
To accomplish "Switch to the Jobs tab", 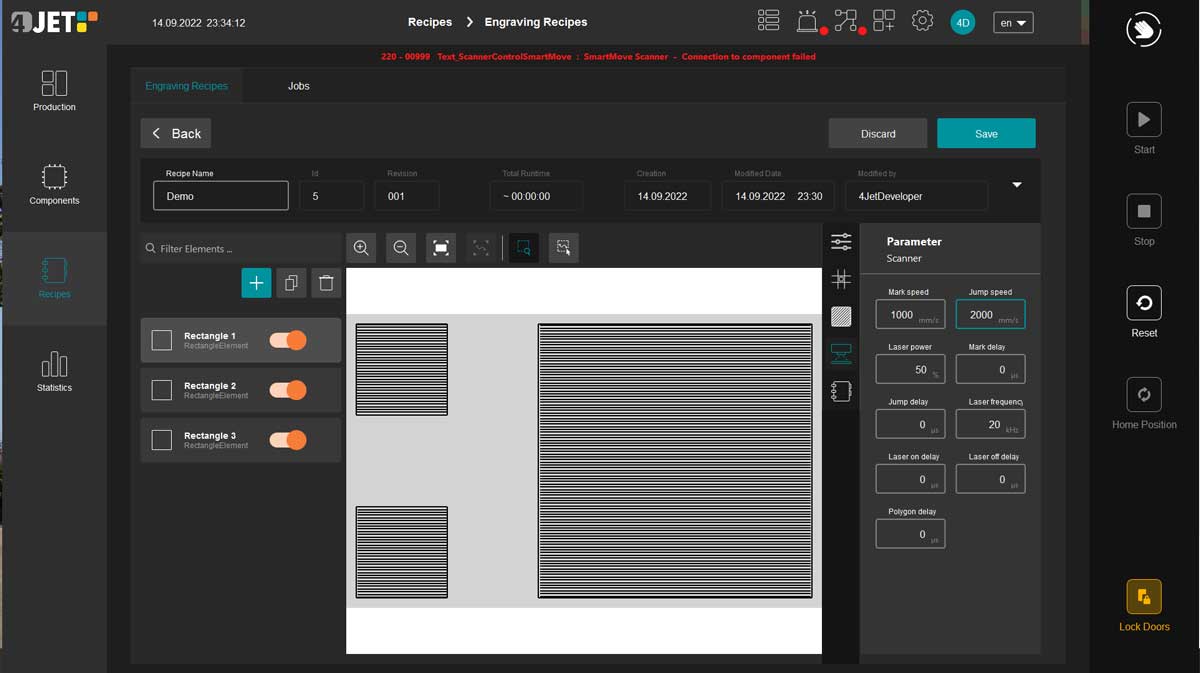I will [298, 86].
